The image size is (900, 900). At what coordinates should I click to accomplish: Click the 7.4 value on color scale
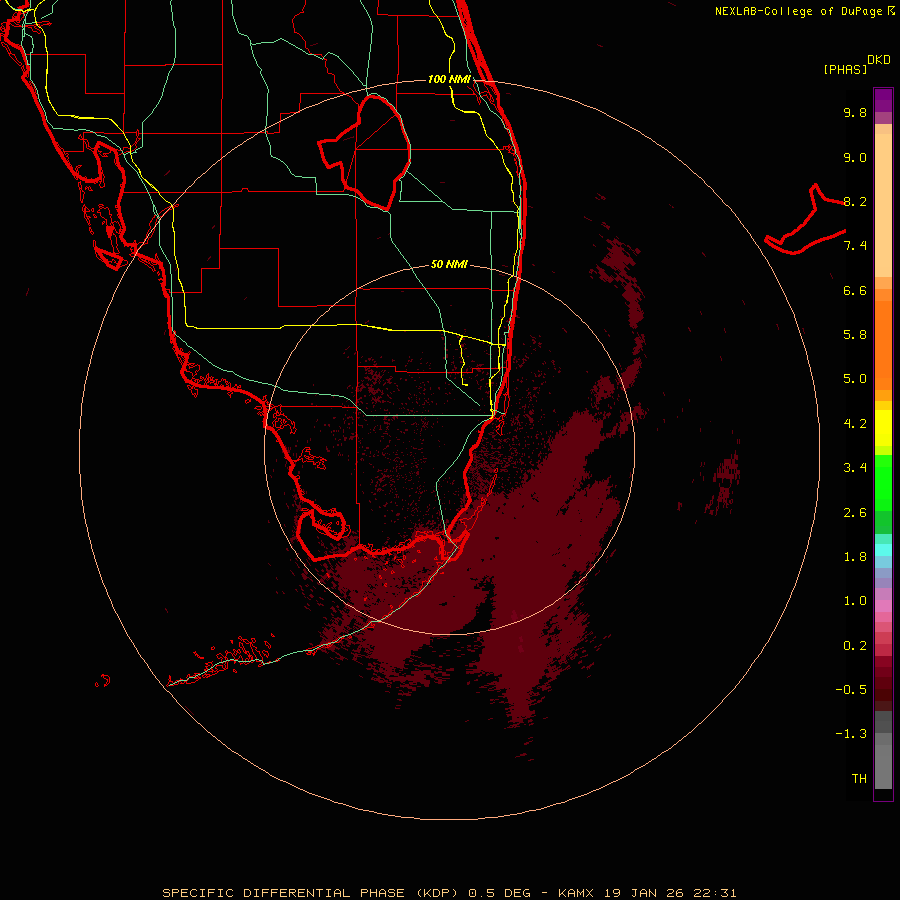[855, 246]
